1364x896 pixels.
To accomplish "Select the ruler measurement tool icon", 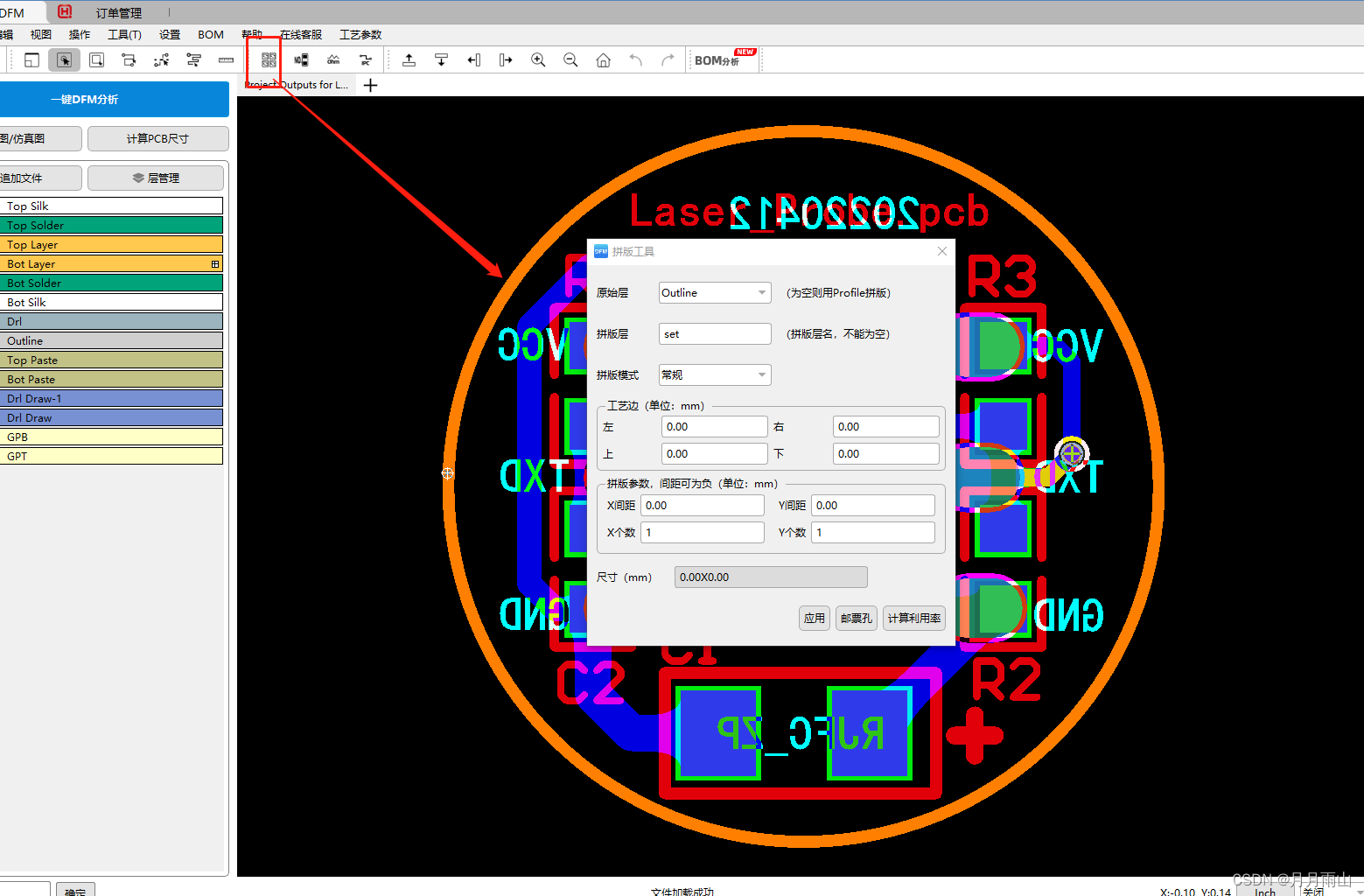I will [226, 59].
